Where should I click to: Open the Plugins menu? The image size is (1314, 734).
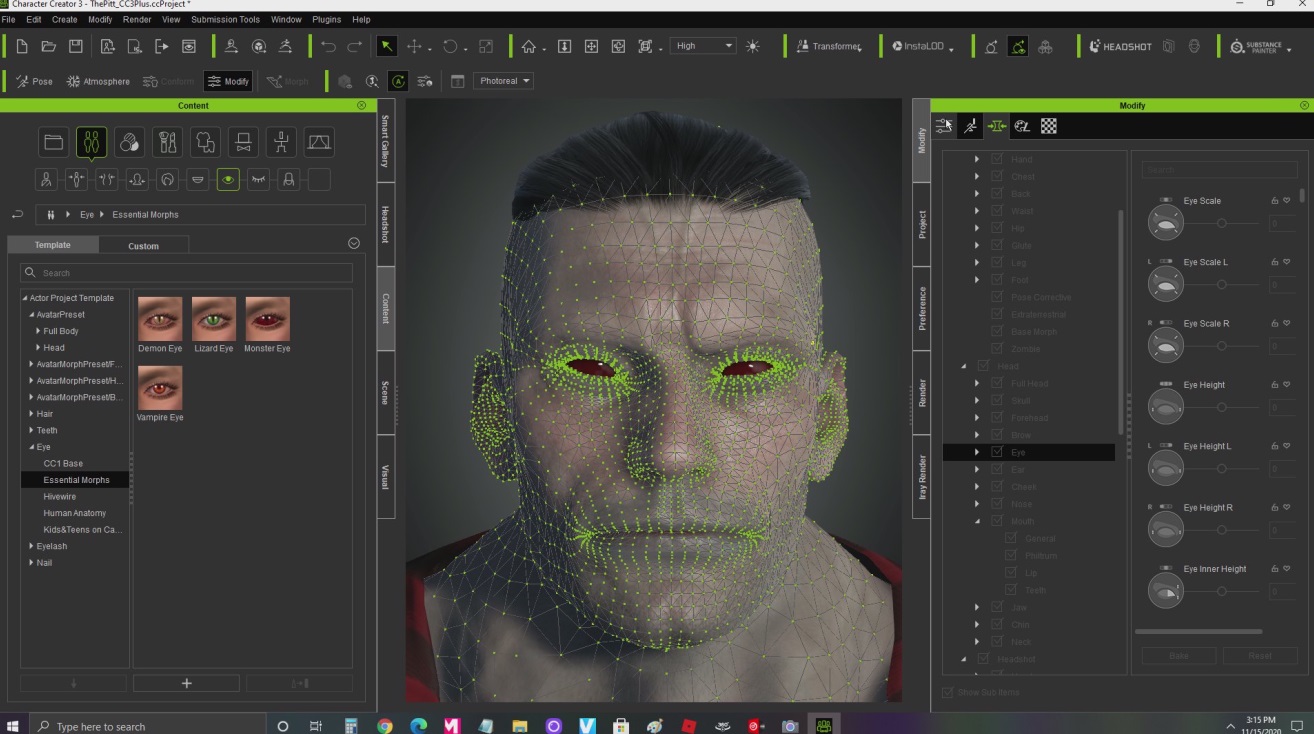[x=326, y=19]
